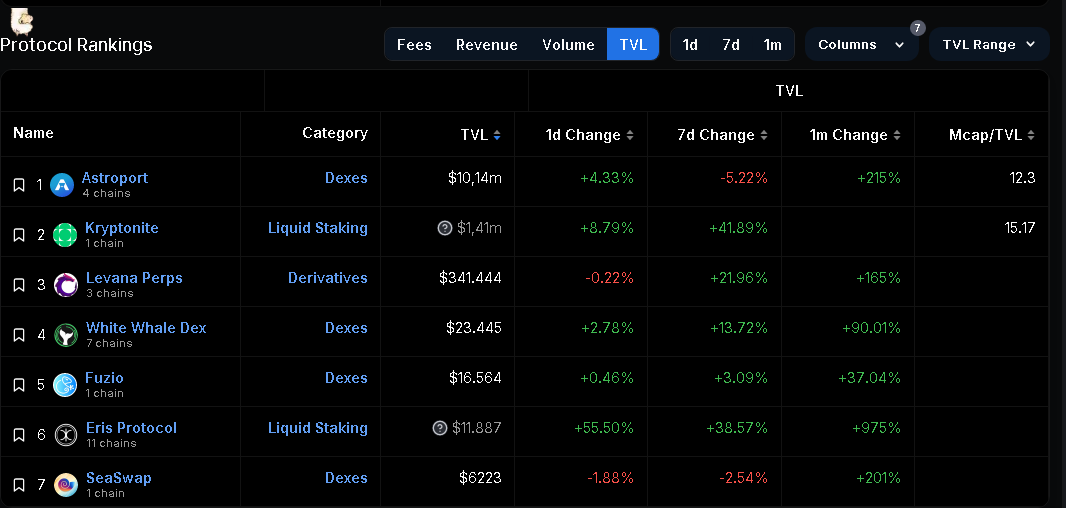The image size is (1066, 508).
Task: Click the +41.89% 7d change value
Action: pyautogui.click(x=738, y=228)
